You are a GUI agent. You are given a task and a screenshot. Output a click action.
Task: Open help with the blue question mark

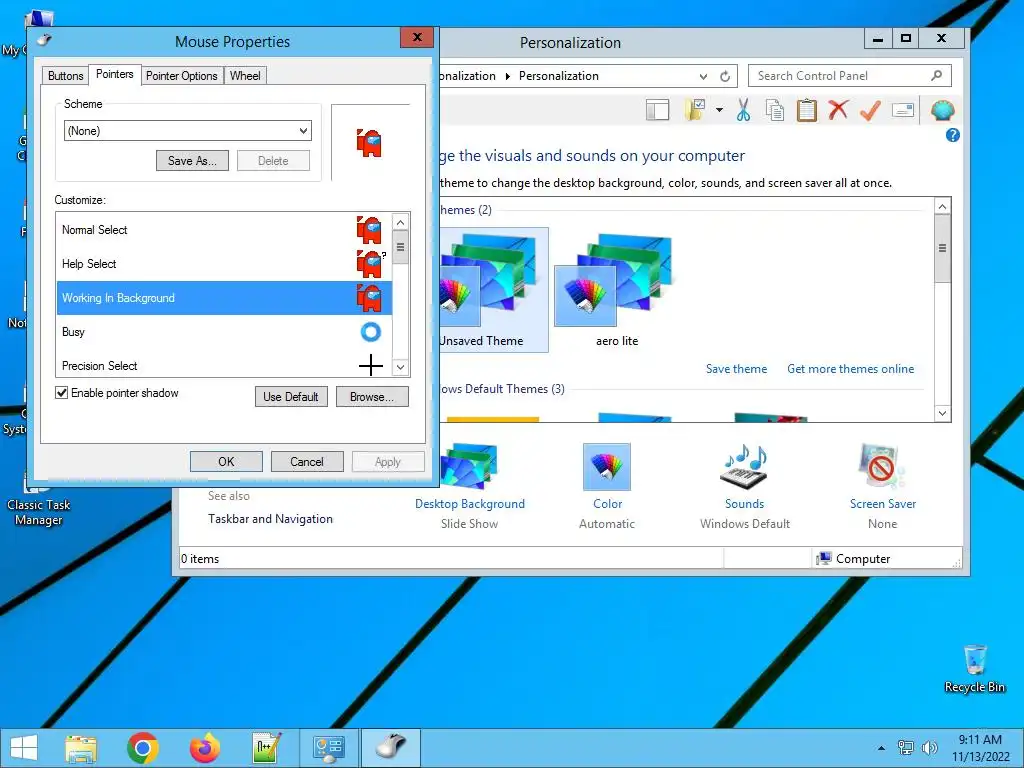point(952,135)
